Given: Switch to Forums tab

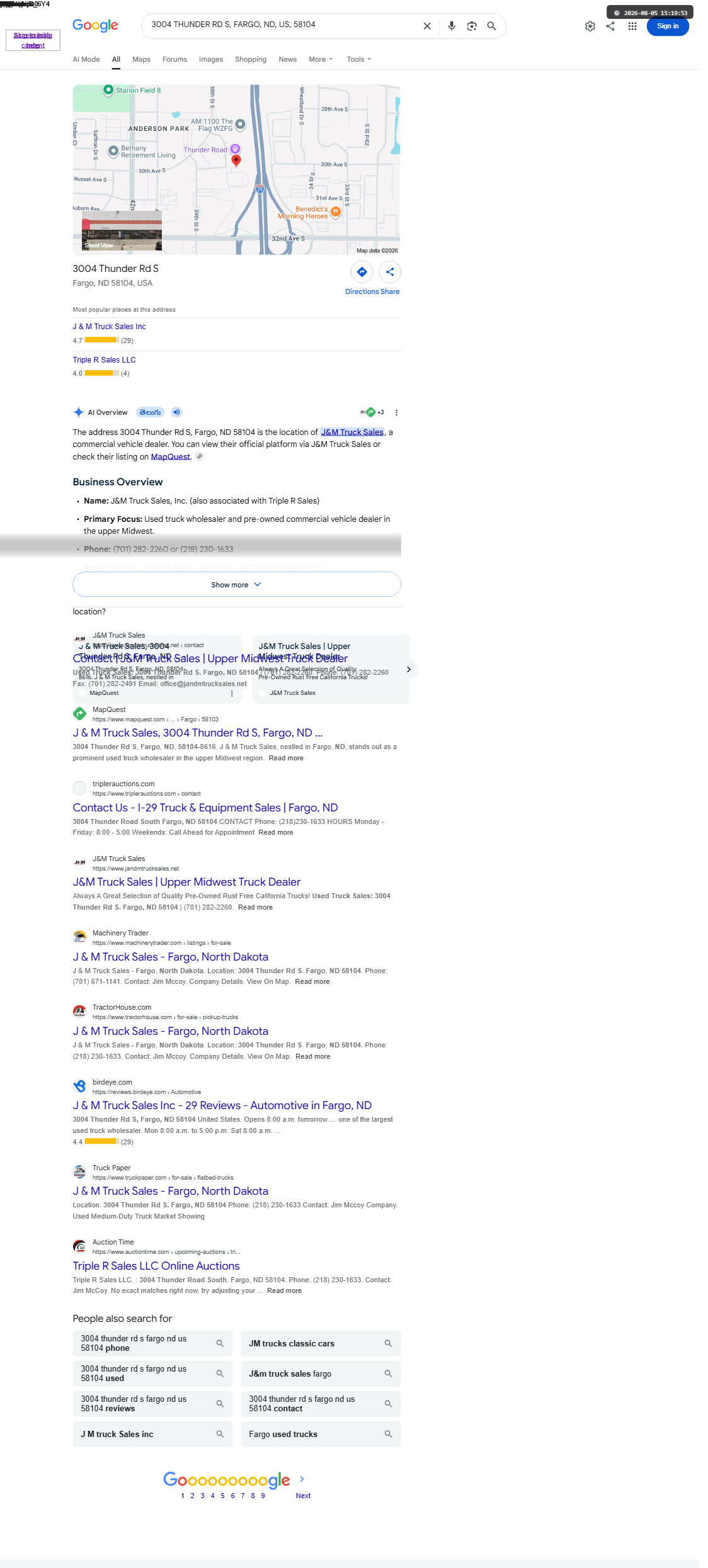Looking at the screenshot, I should [174, 59].
